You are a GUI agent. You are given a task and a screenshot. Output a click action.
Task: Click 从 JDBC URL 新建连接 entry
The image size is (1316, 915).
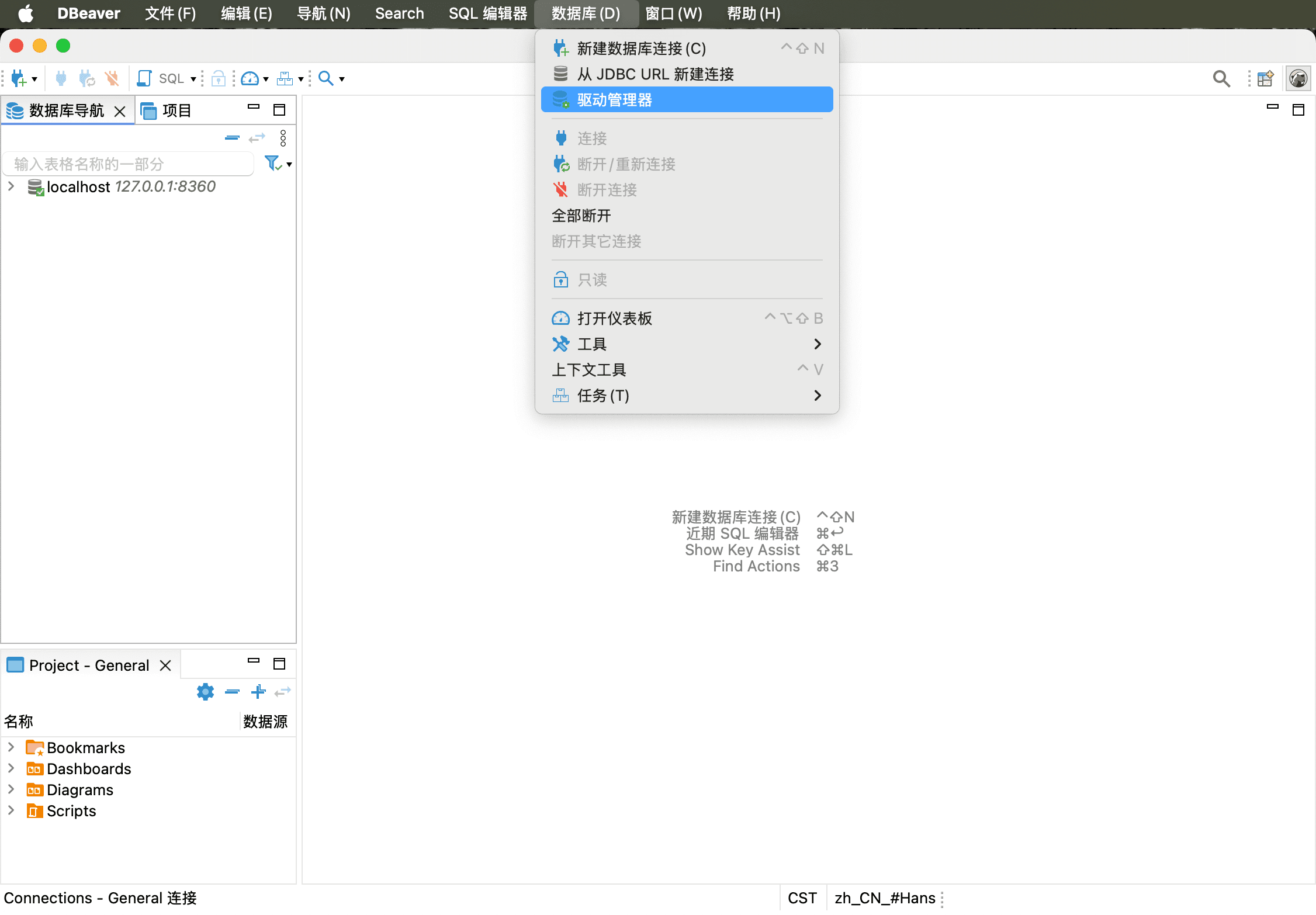tap(655, 74)
